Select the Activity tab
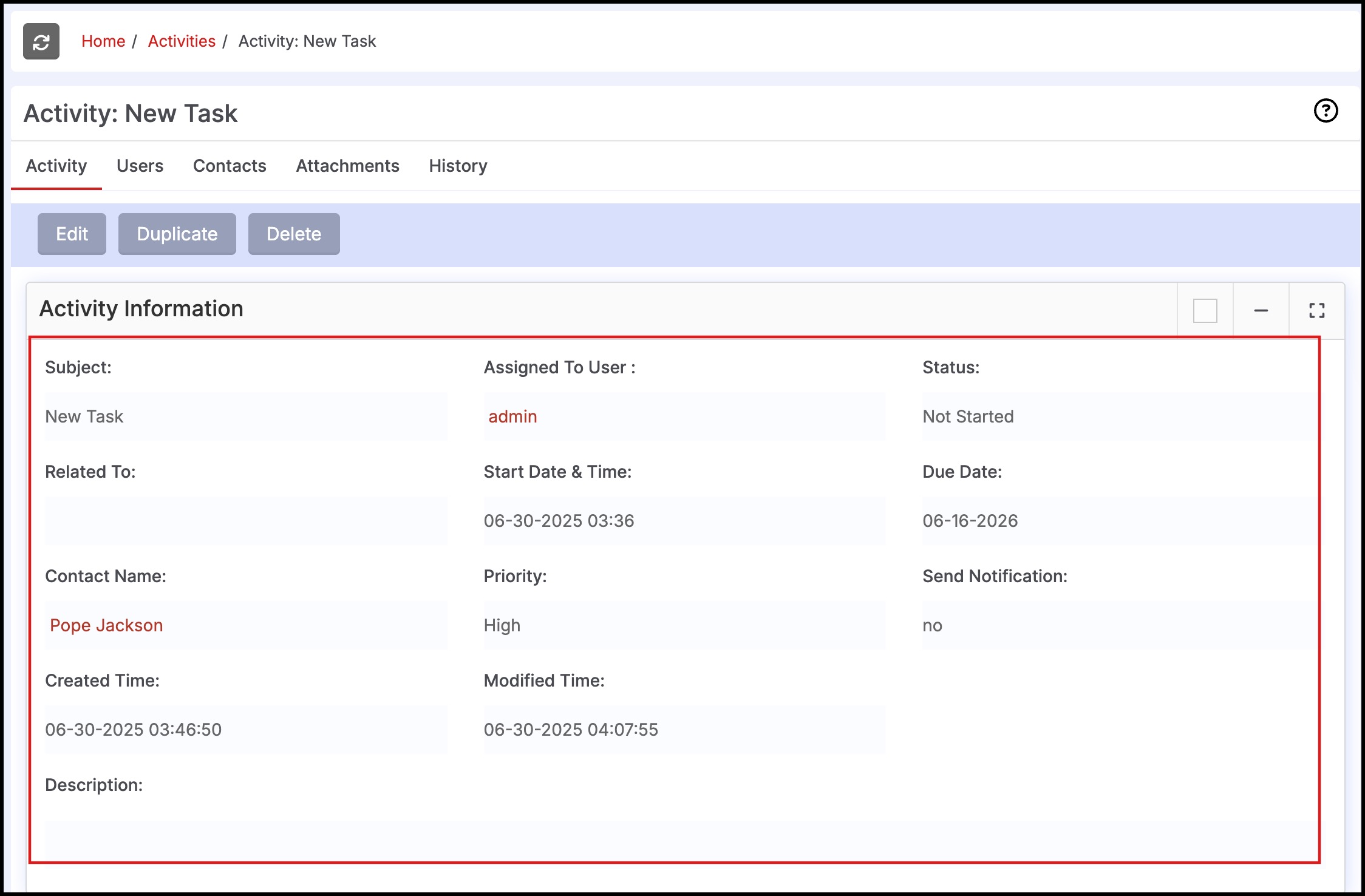This screenshot has height=896, width=1365. click(56, 166)
